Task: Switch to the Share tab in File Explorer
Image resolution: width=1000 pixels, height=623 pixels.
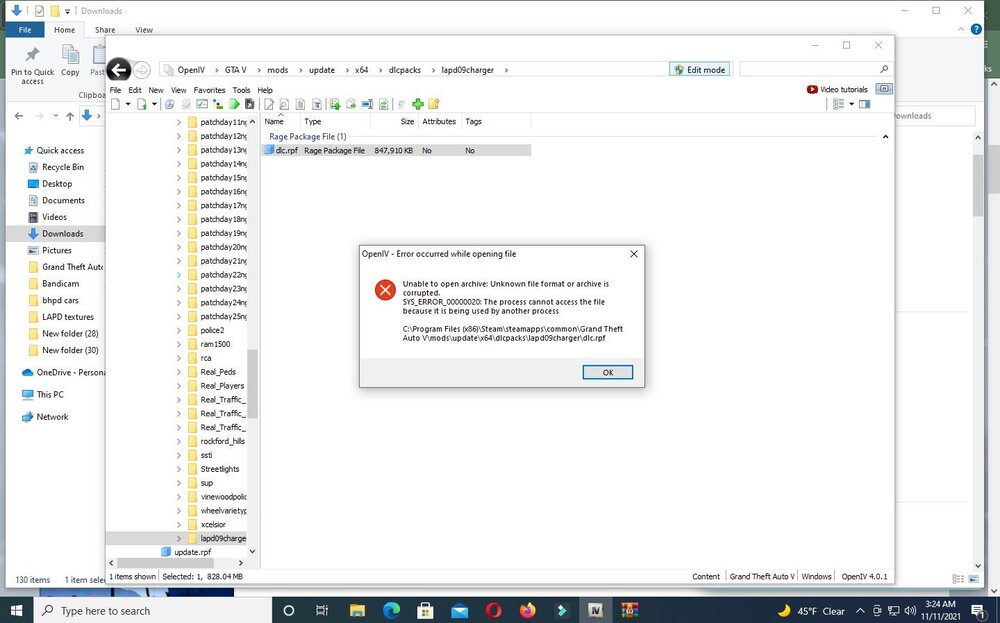Action: click(x=105, y=29)
